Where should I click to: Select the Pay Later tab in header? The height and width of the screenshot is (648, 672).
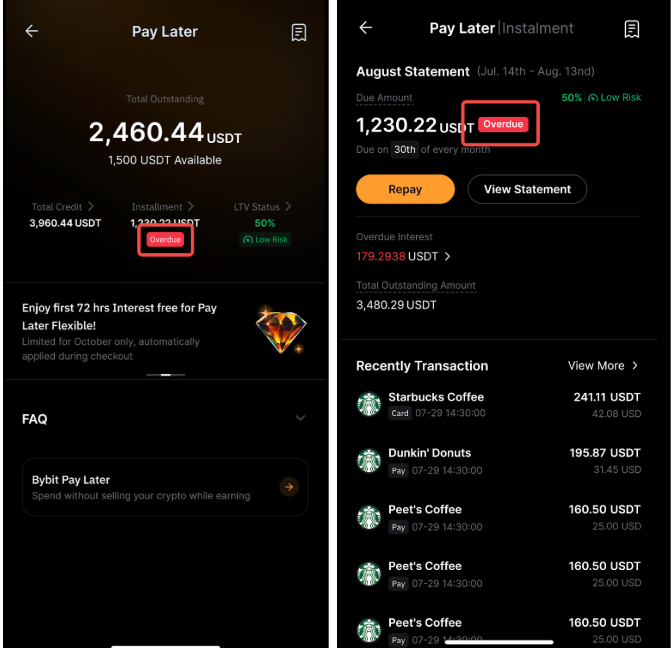(x=462, y=28)
